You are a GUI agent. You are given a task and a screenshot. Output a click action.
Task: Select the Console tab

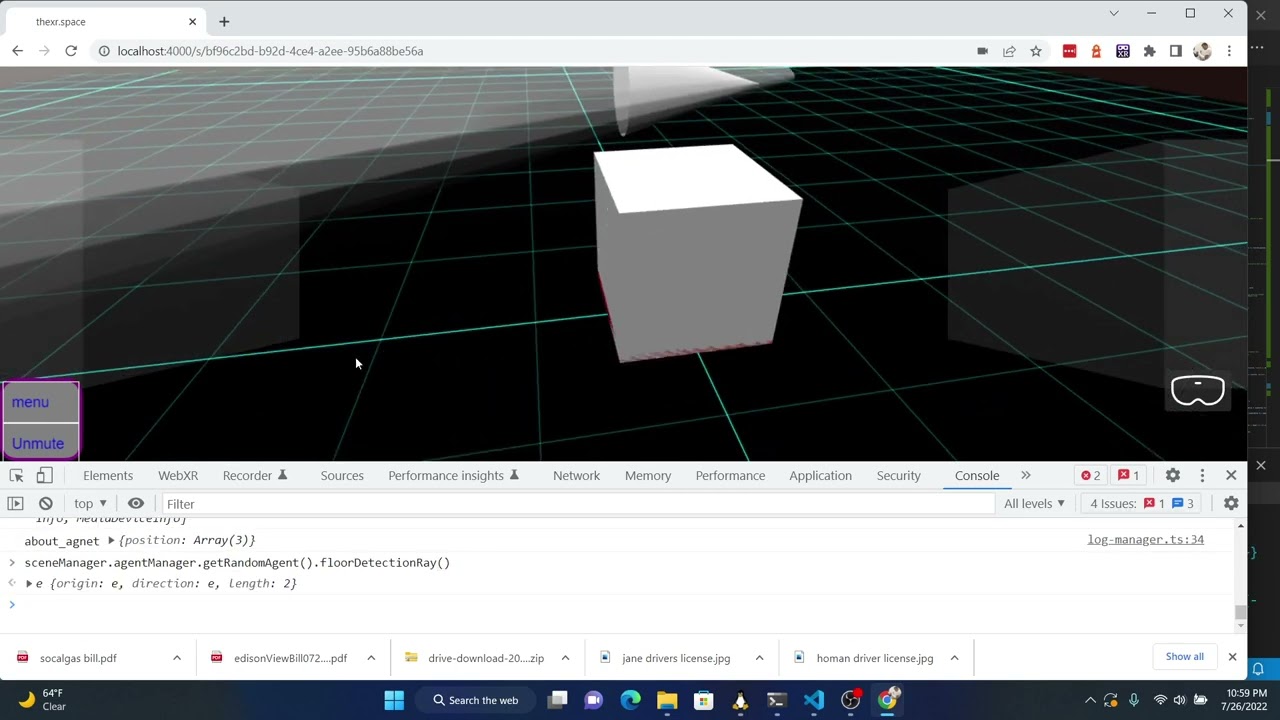[977, 475]
